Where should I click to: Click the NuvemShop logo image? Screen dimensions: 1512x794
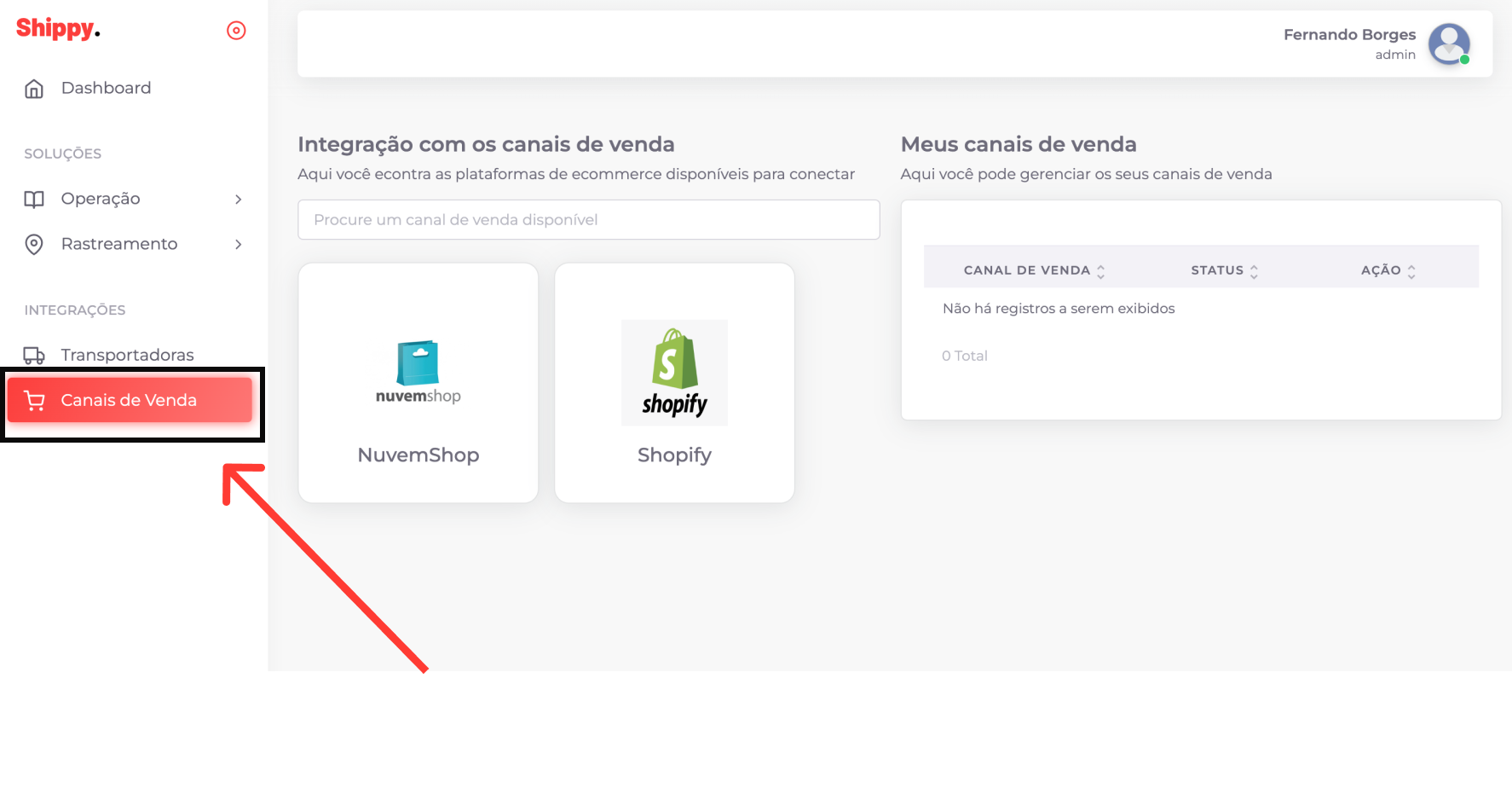pyautogui.click(x=418, y=373)
